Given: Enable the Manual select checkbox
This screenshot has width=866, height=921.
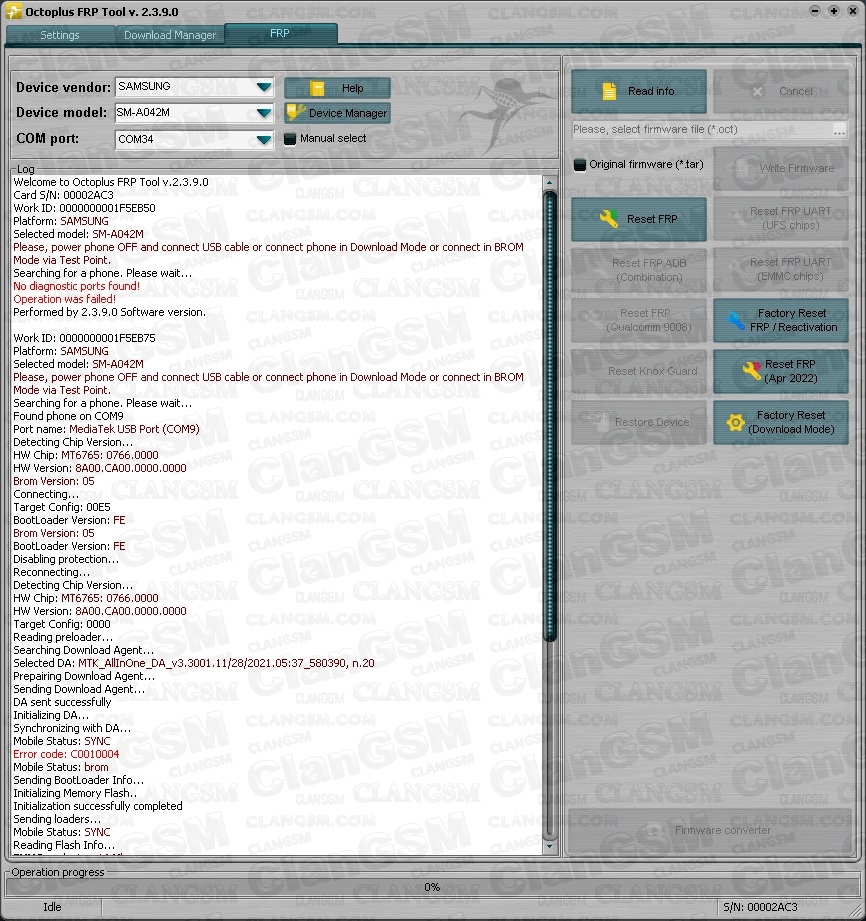Looking at the screenshot, I should (291, 139).
